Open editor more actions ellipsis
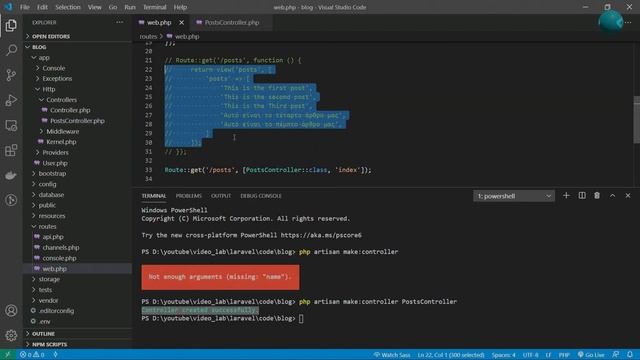 pos(628,22)
